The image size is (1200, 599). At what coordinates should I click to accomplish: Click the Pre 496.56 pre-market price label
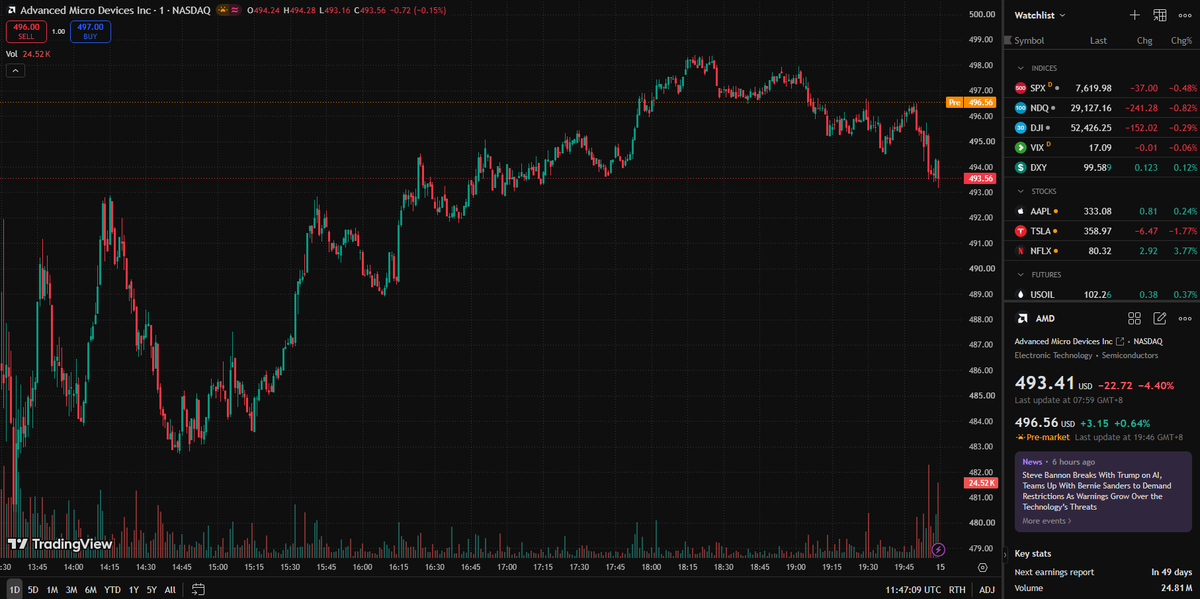(971, 102)
